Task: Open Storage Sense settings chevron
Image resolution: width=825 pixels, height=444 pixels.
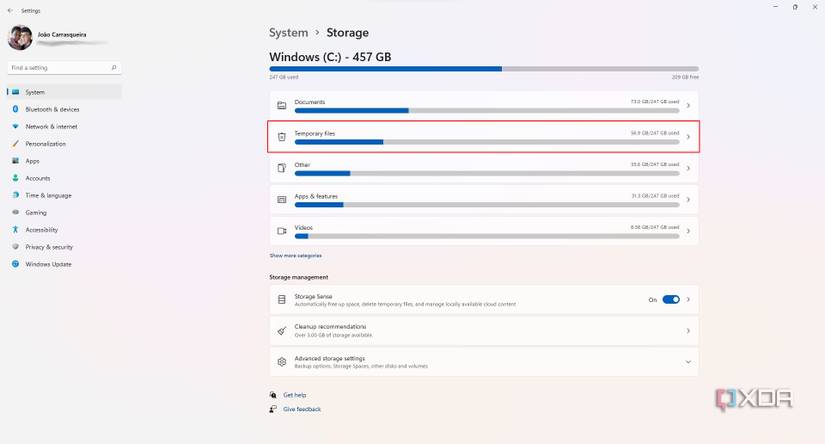Action: (688, 299)
